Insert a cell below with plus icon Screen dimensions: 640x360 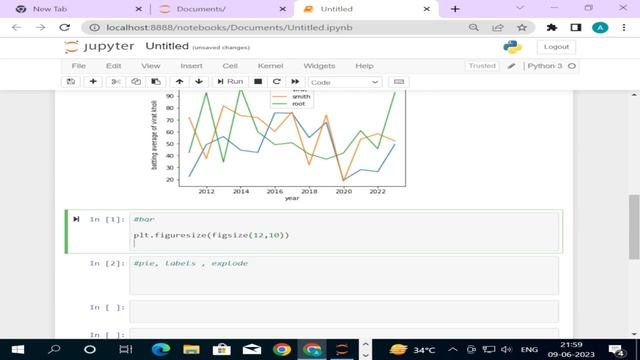coord(93,82)
